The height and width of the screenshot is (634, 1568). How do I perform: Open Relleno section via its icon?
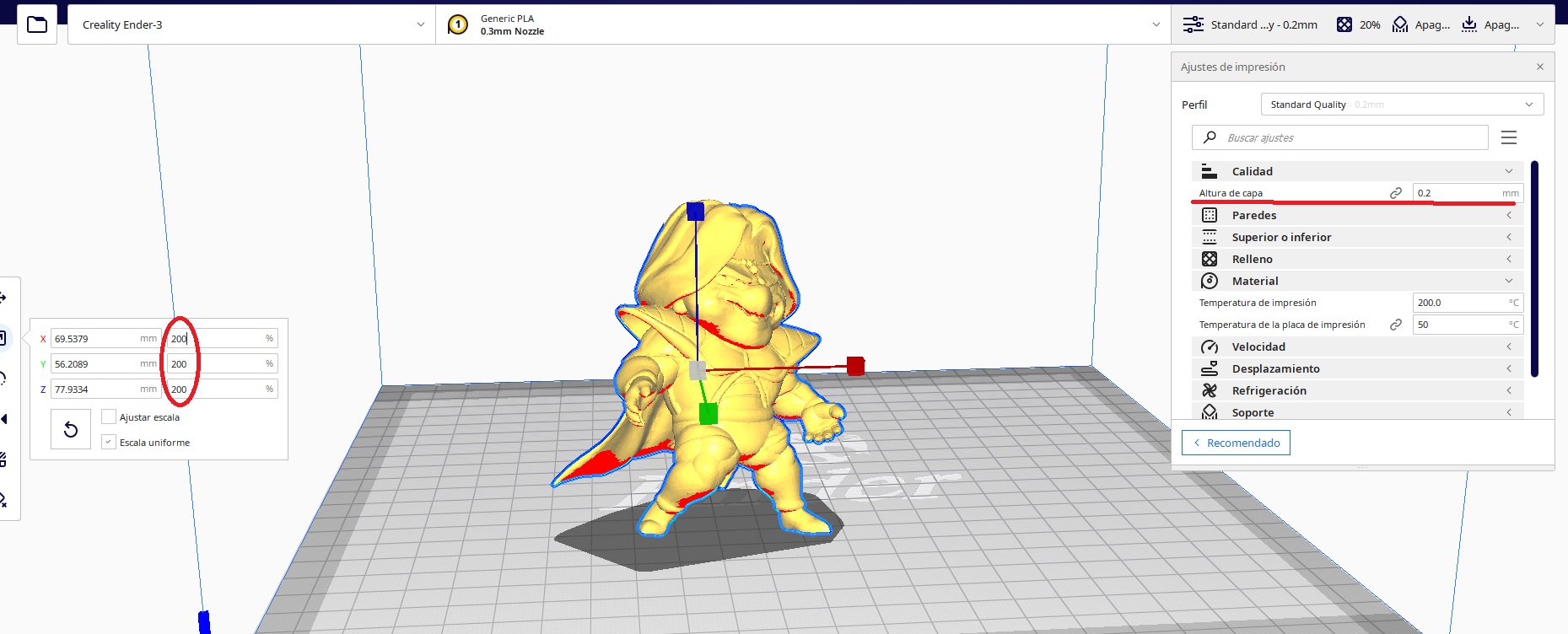1210,259
